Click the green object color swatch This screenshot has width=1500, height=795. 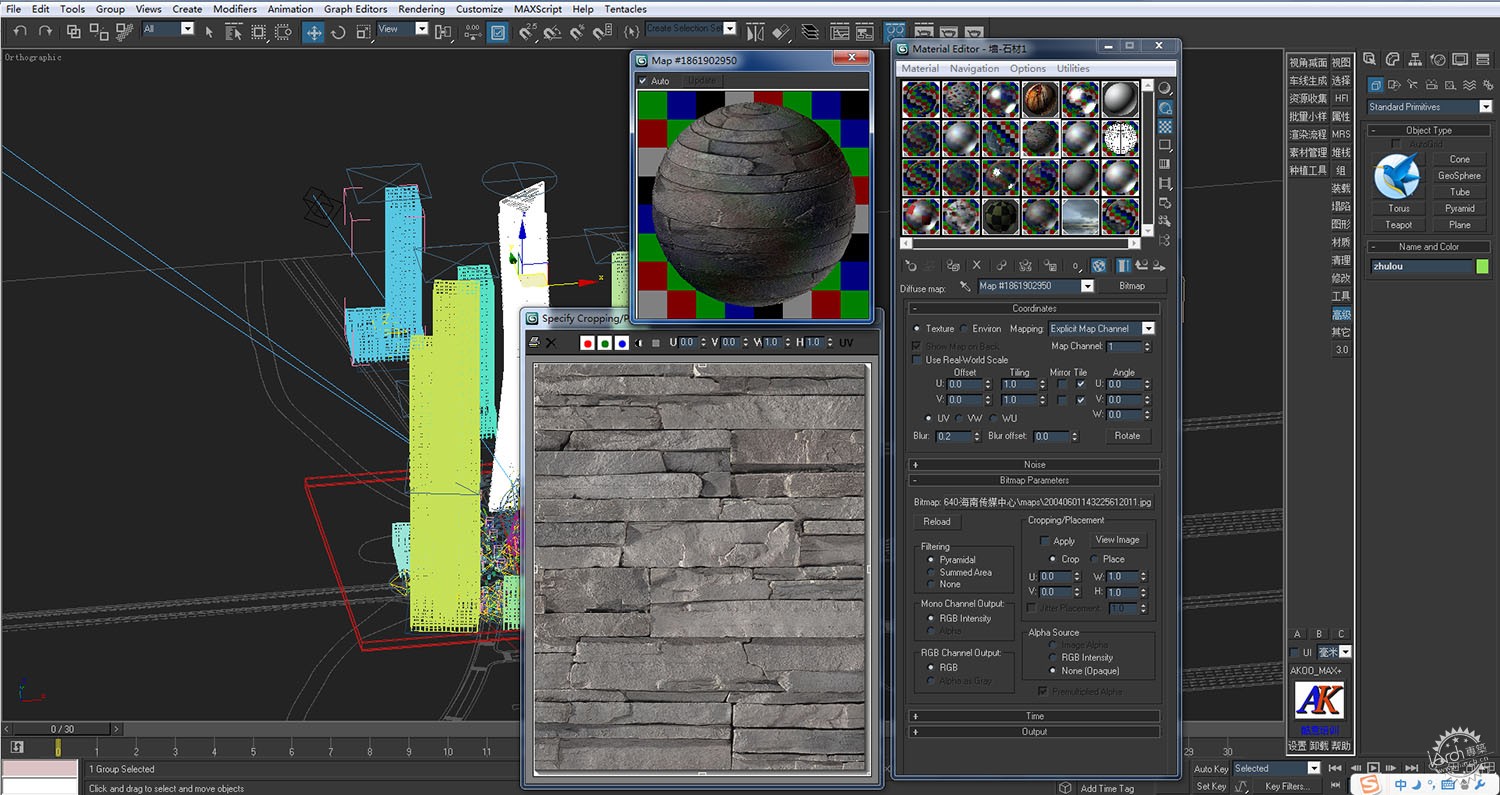1482,267
